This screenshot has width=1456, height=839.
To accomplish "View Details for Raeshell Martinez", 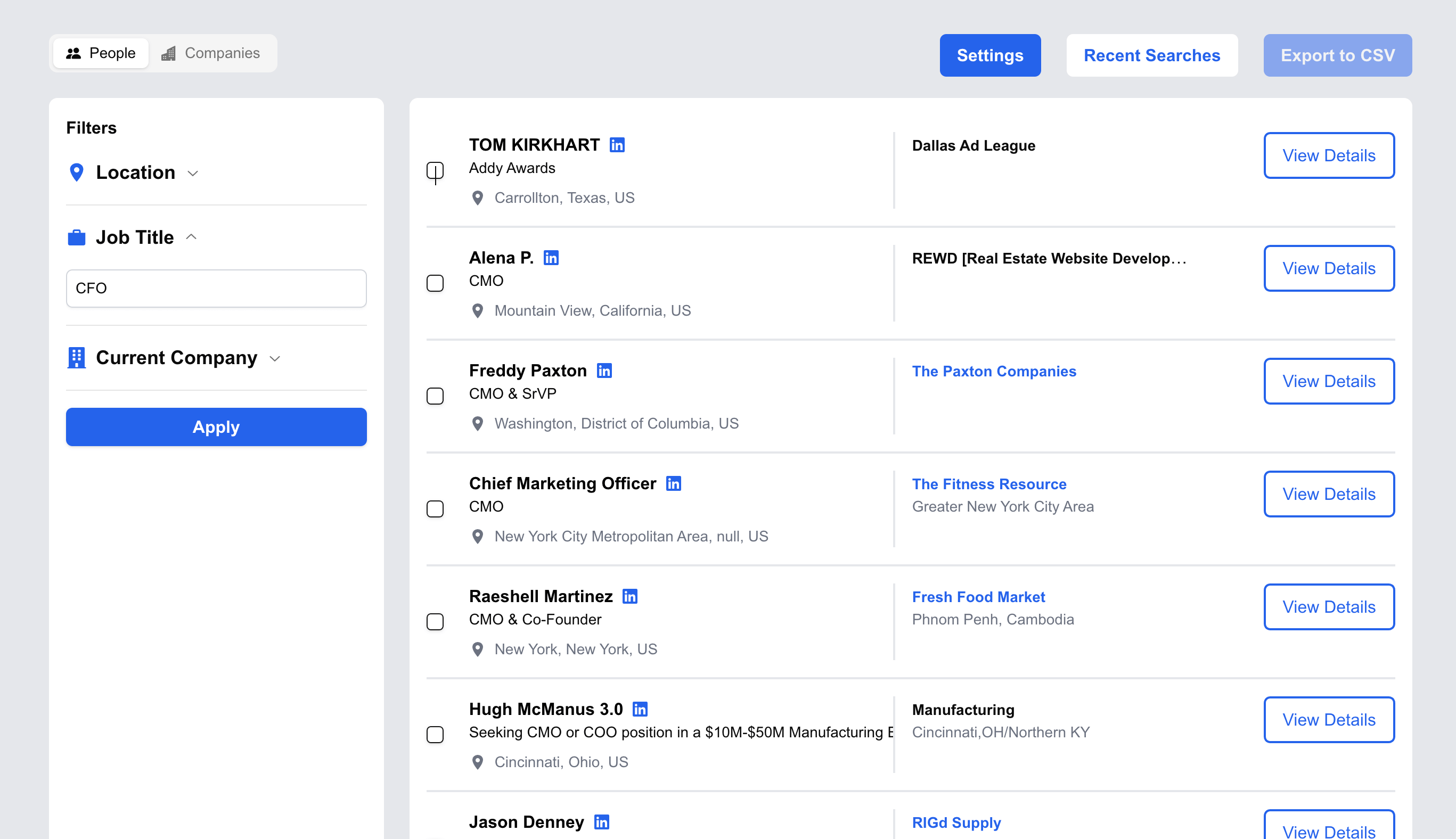I will 1329,607.
